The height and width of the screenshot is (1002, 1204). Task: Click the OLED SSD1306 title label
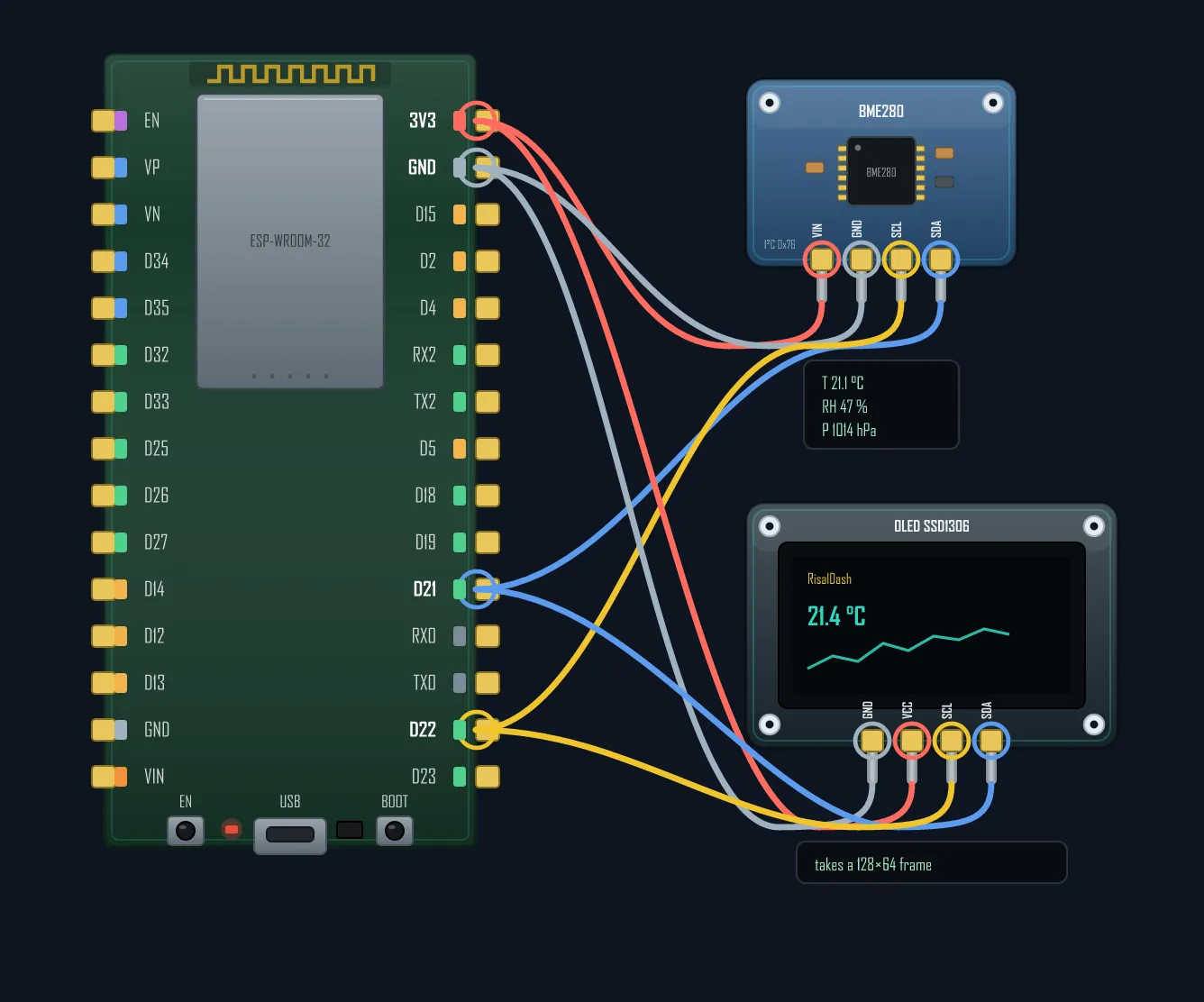pos(932,526)
